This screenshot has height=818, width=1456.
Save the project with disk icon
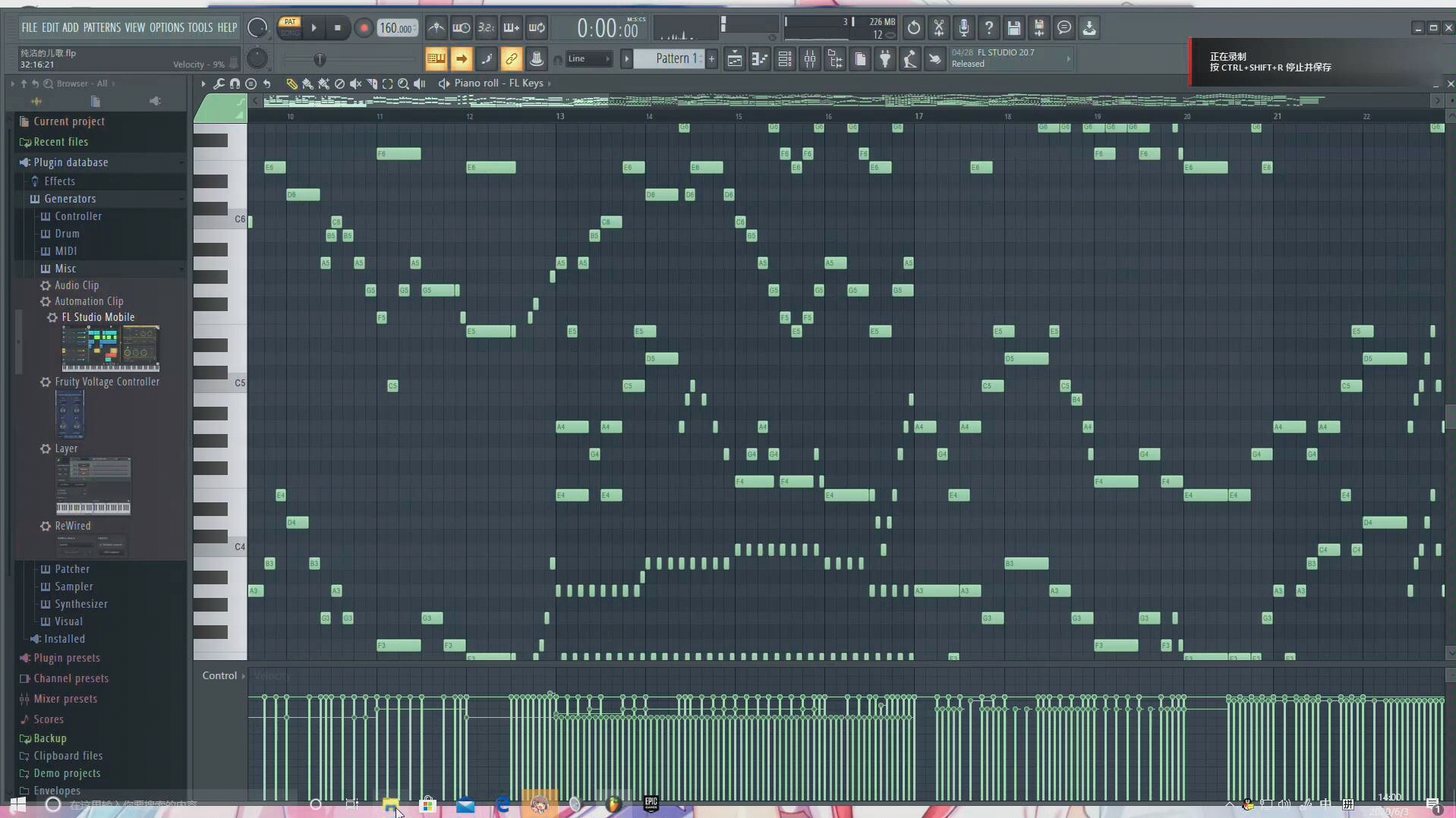pos(1014,28)
